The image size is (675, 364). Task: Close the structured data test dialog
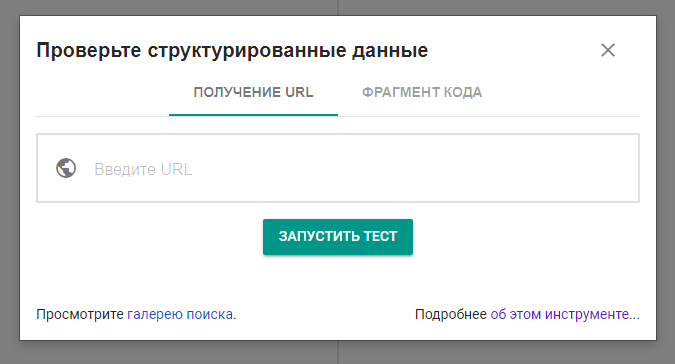[x=608, y=50]
